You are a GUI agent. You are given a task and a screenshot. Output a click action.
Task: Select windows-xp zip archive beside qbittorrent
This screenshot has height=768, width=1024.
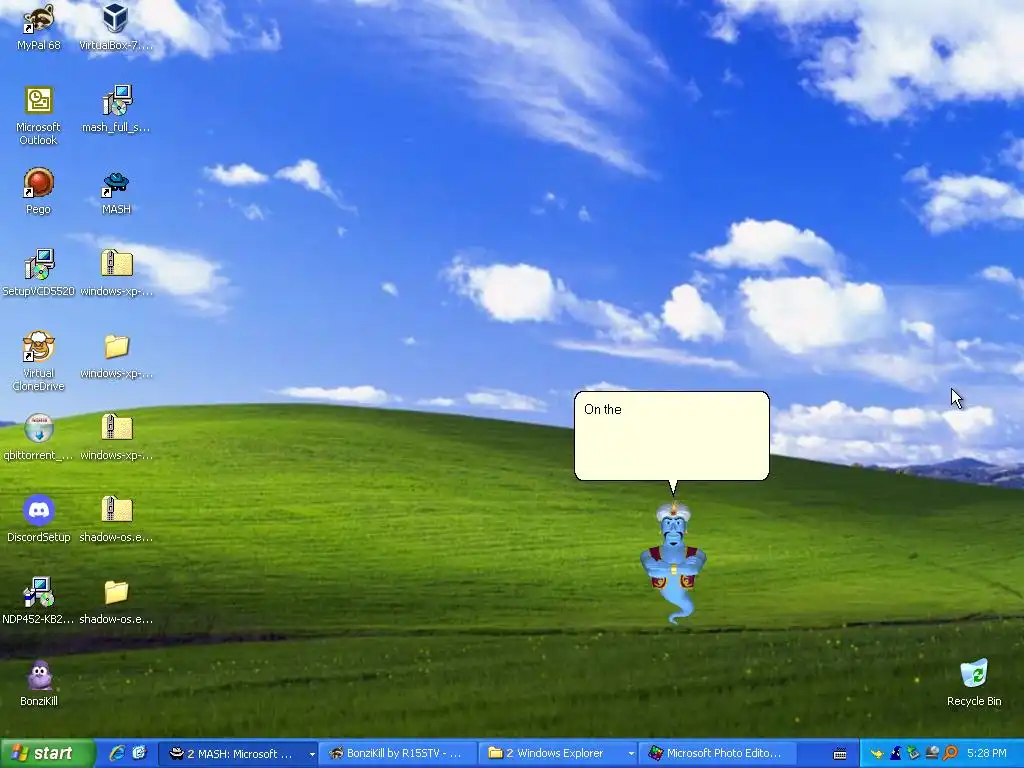click(116, 437)
